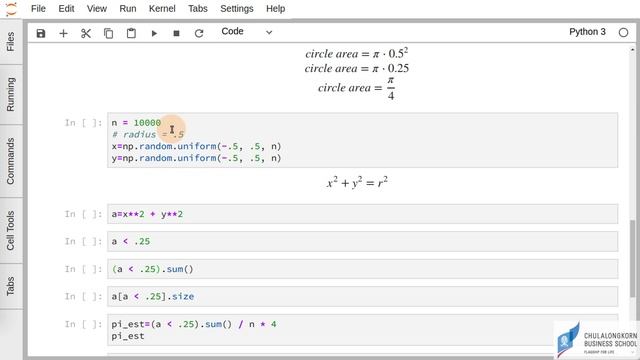Open the Code cell type dropdown
Screen dimensions: 640x360
[246, 32]
